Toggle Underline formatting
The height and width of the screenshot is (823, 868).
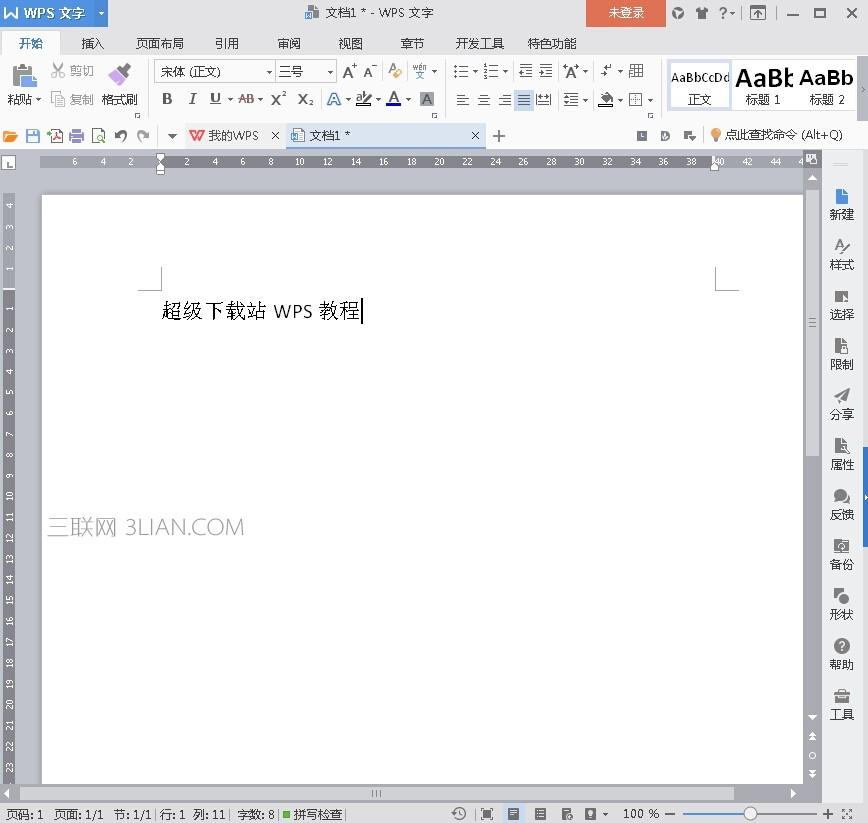[x=215, y=99]
